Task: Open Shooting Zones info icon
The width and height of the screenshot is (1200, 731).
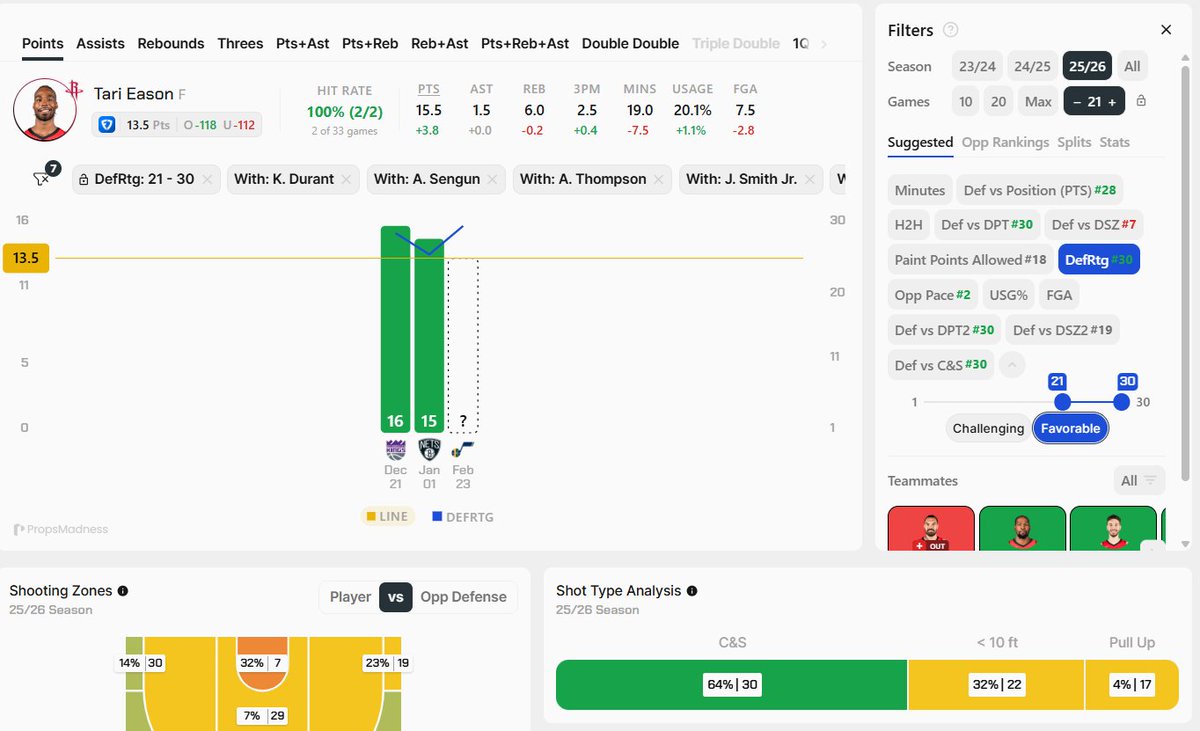Action: 123,591
